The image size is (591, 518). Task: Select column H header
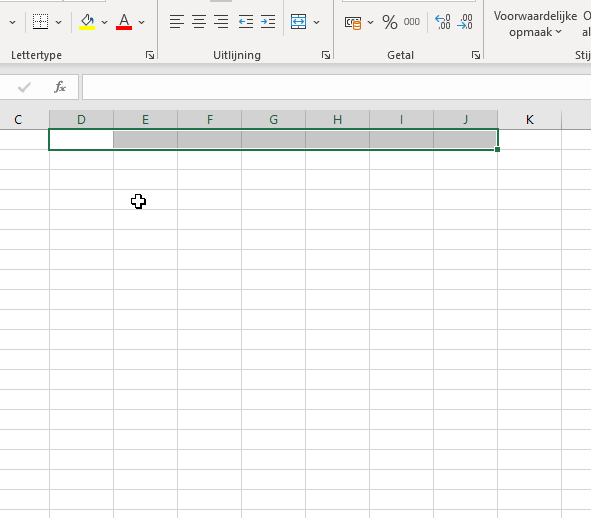338,120
